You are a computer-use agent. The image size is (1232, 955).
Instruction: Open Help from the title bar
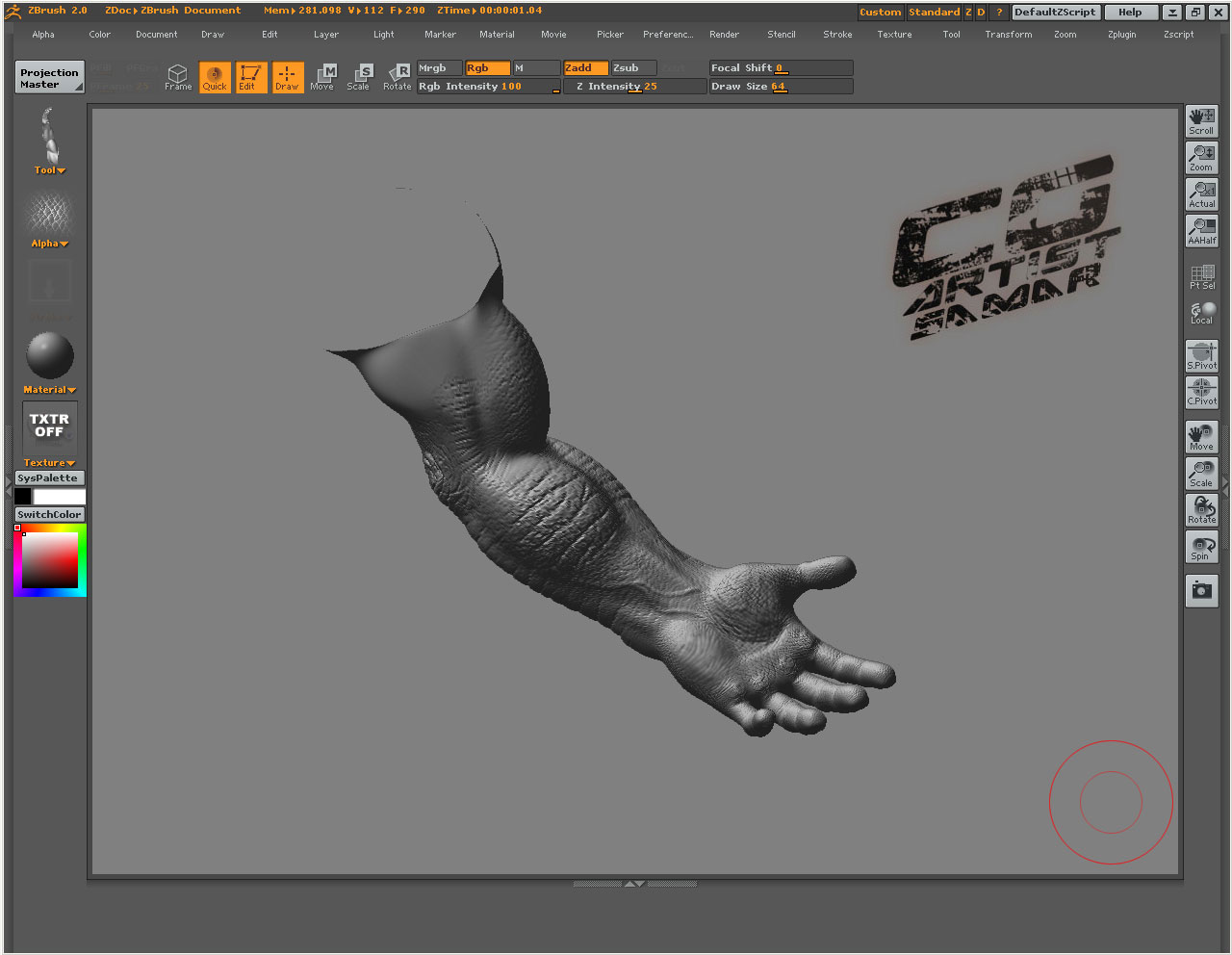pyautogui.click(x=1131, y=12)
